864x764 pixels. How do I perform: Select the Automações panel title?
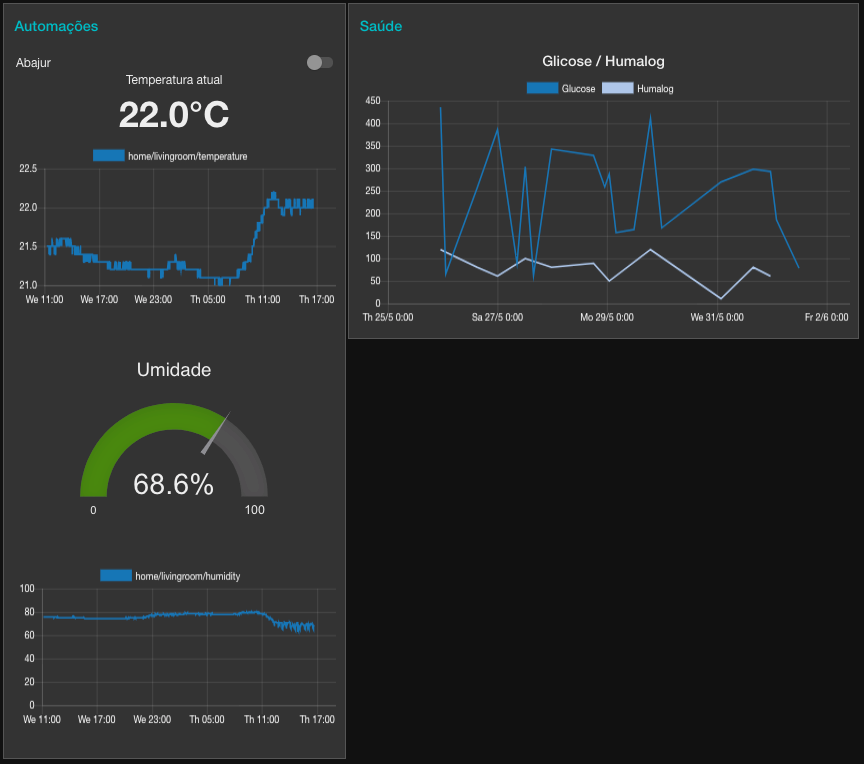pos(56,26)
